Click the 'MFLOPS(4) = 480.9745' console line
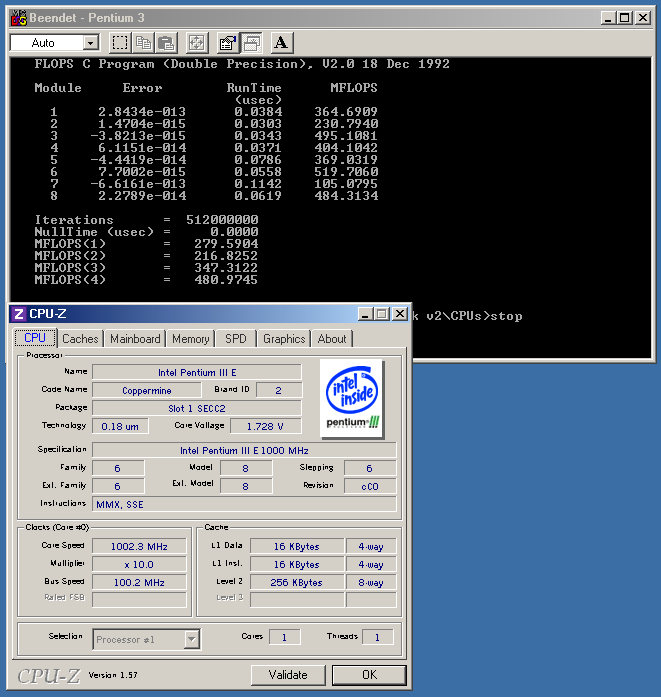Viewport: 661px width, 697px height. click(x=146, y=280)
